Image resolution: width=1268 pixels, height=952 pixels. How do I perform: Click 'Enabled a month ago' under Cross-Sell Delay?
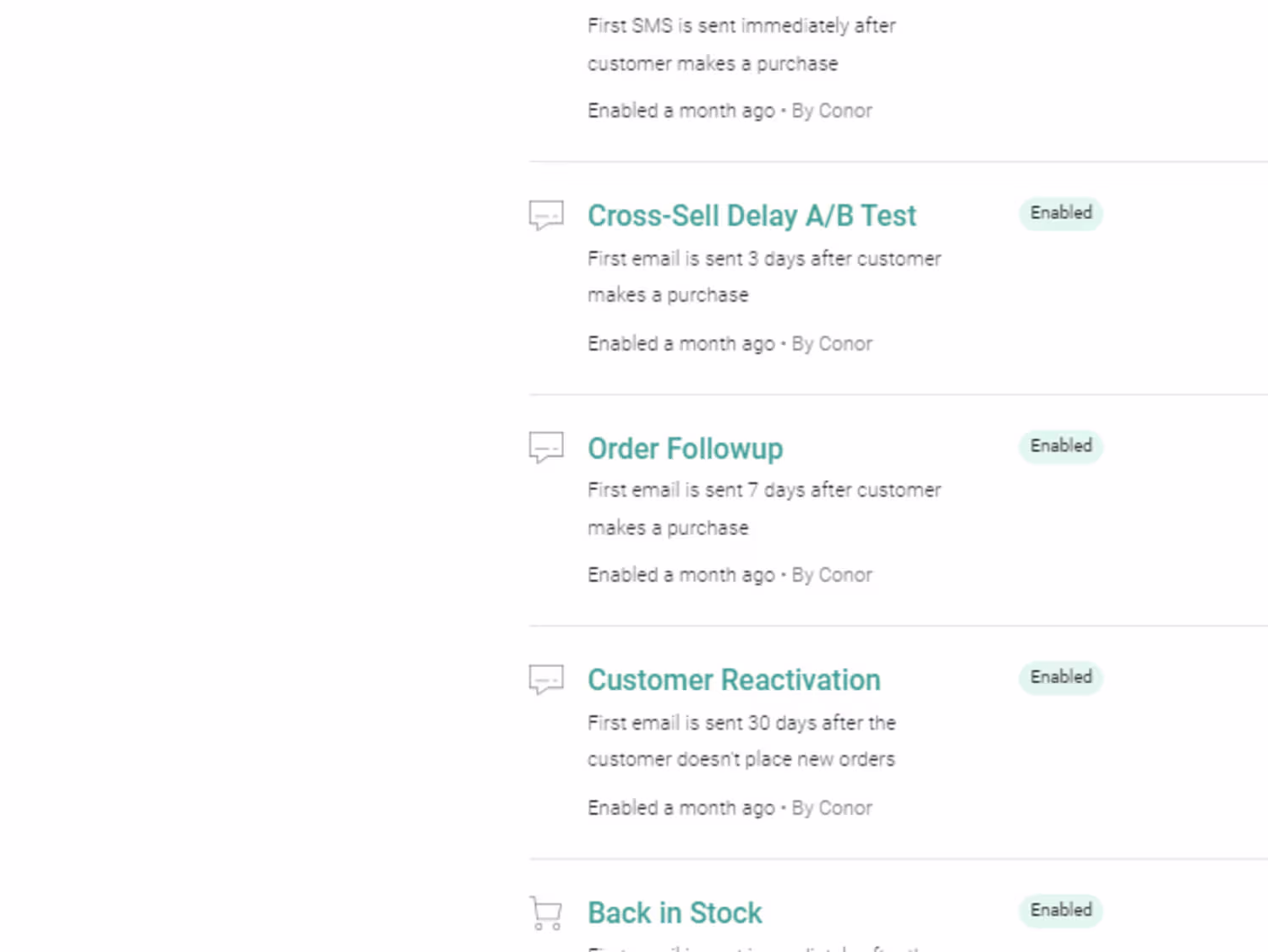[x=681, y=344]
